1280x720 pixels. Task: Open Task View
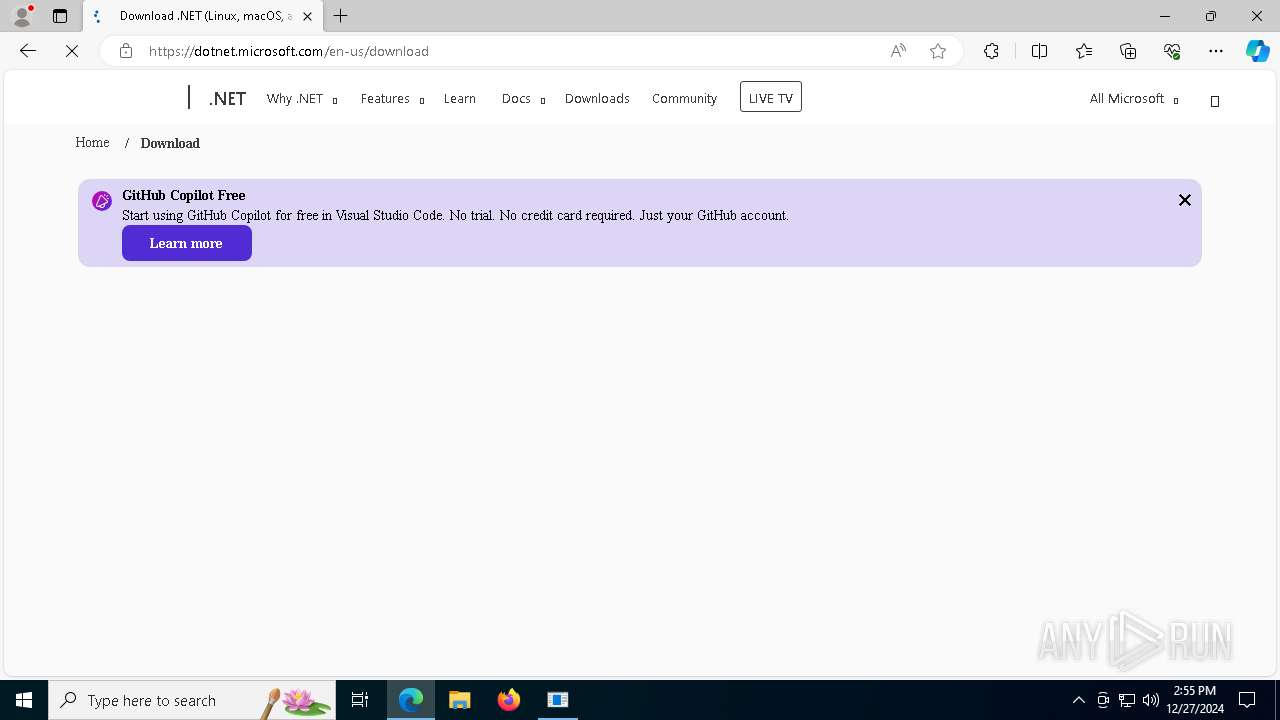[360, 700]
